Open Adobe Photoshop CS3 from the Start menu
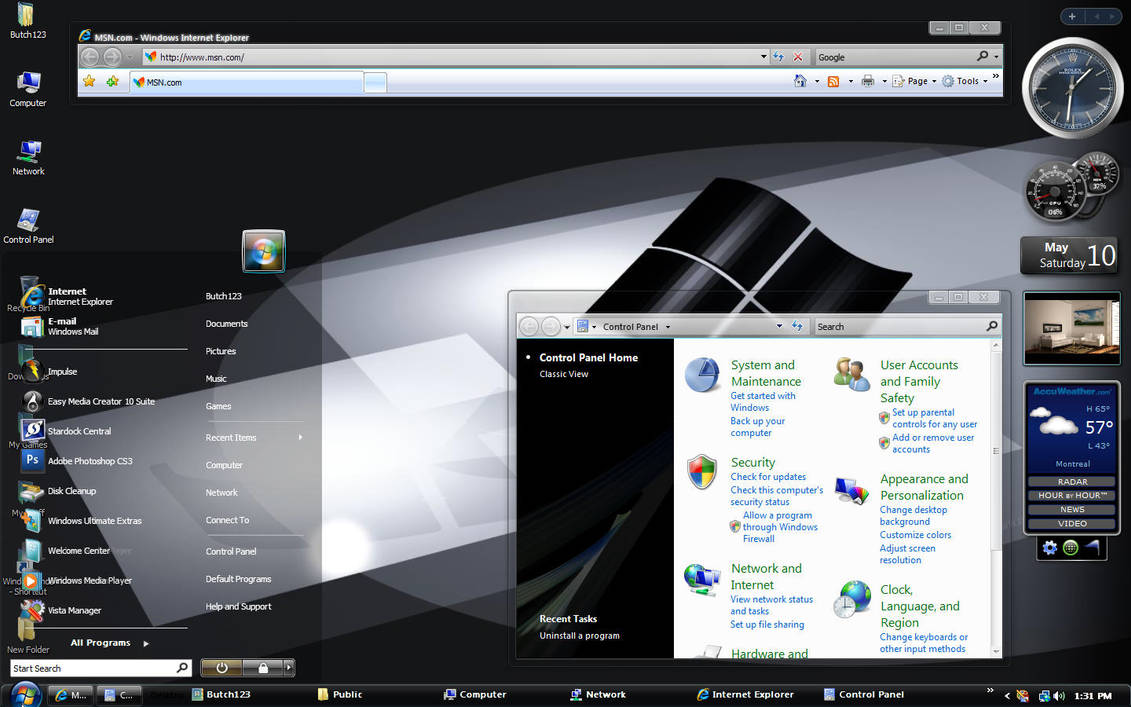This screenshot has height=707, width=1131. (90, 461)
